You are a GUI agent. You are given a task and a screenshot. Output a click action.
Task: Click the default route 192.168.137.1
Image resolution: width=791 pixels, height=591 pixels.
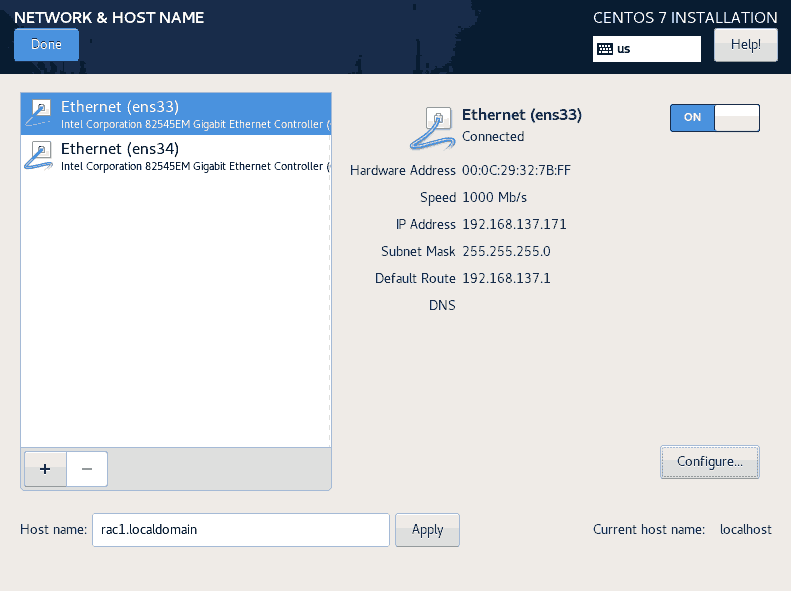[506, 278]
